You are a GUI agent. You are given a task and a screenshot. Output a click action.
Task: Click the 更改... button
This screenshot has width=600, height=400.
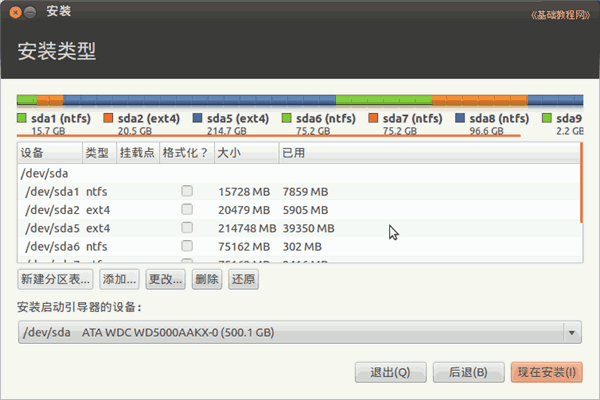(165, 279)
